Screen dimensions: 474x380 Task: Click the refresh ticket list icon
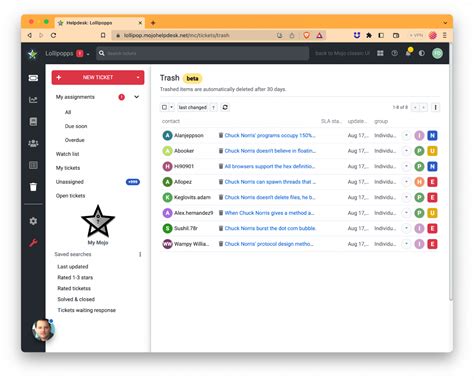point(225,107)
